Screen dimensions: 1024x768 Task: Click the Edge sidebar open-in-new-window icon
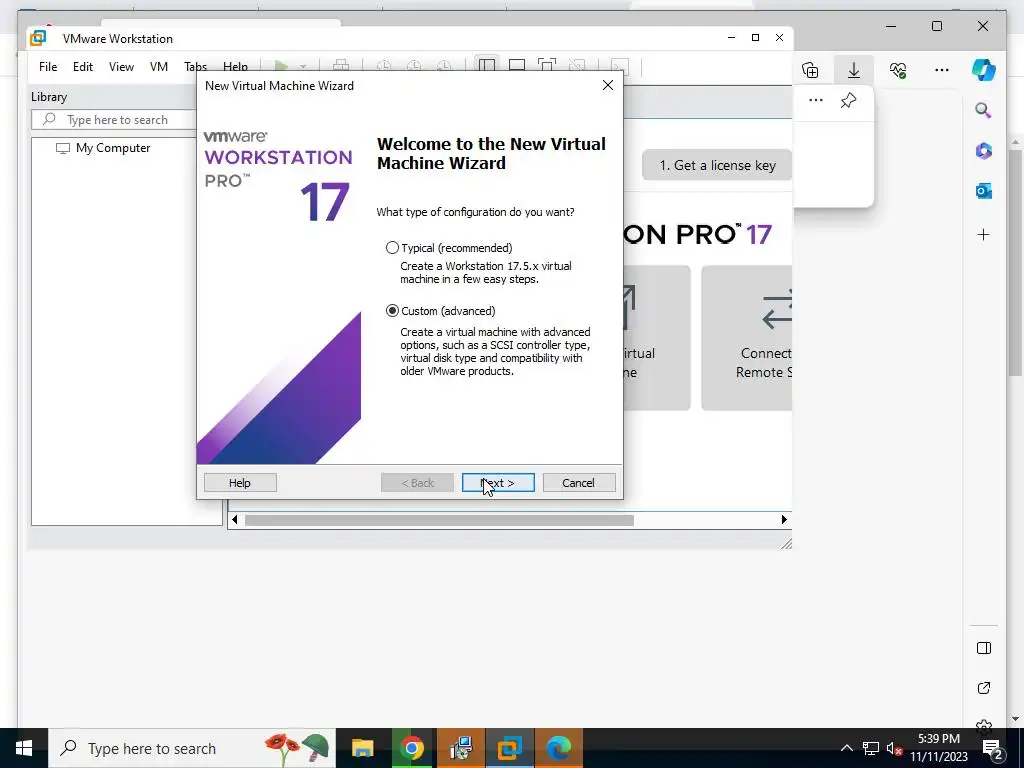[x=984, y=688]
